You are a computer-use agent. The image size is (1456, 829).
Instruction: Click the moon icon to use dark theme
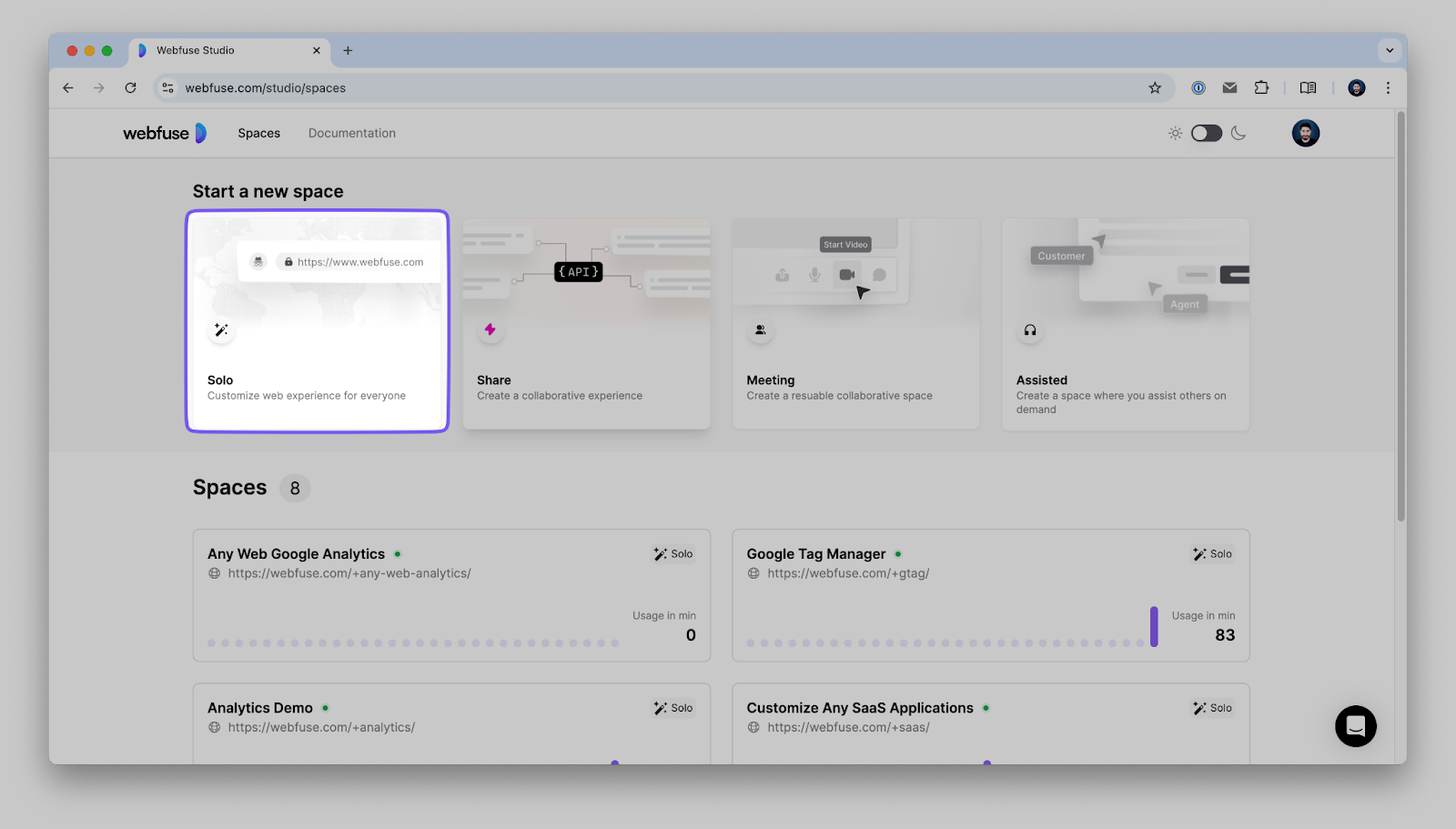coord(1238,133)
